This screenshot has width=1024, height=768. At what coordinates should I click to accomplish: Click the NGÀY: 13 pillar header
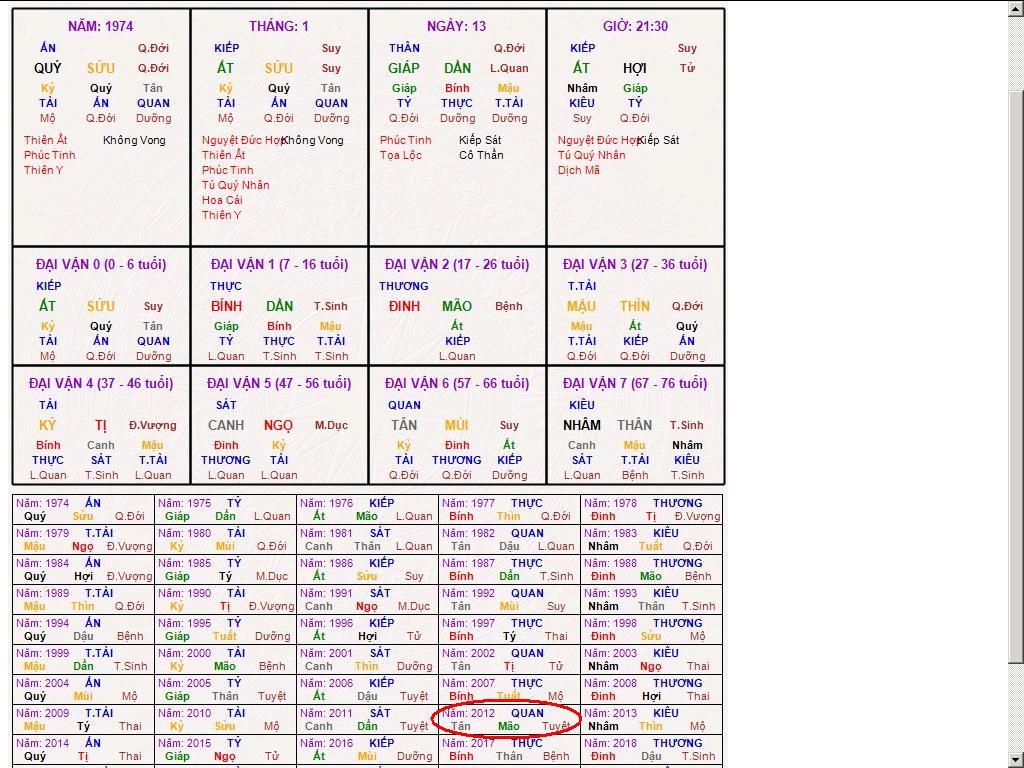point(456,26)
